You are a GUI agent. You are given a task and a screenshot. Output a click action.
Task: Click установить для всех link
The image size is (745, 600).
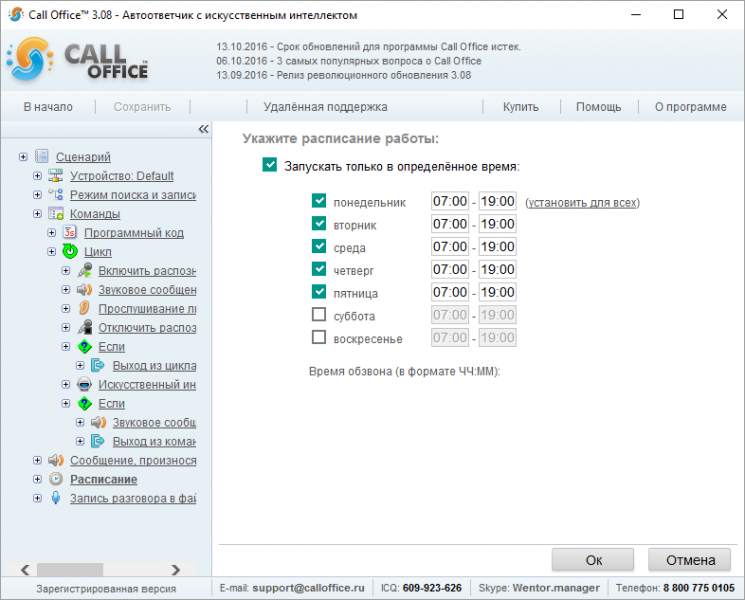pyautogui.click(x=583, y=203)
